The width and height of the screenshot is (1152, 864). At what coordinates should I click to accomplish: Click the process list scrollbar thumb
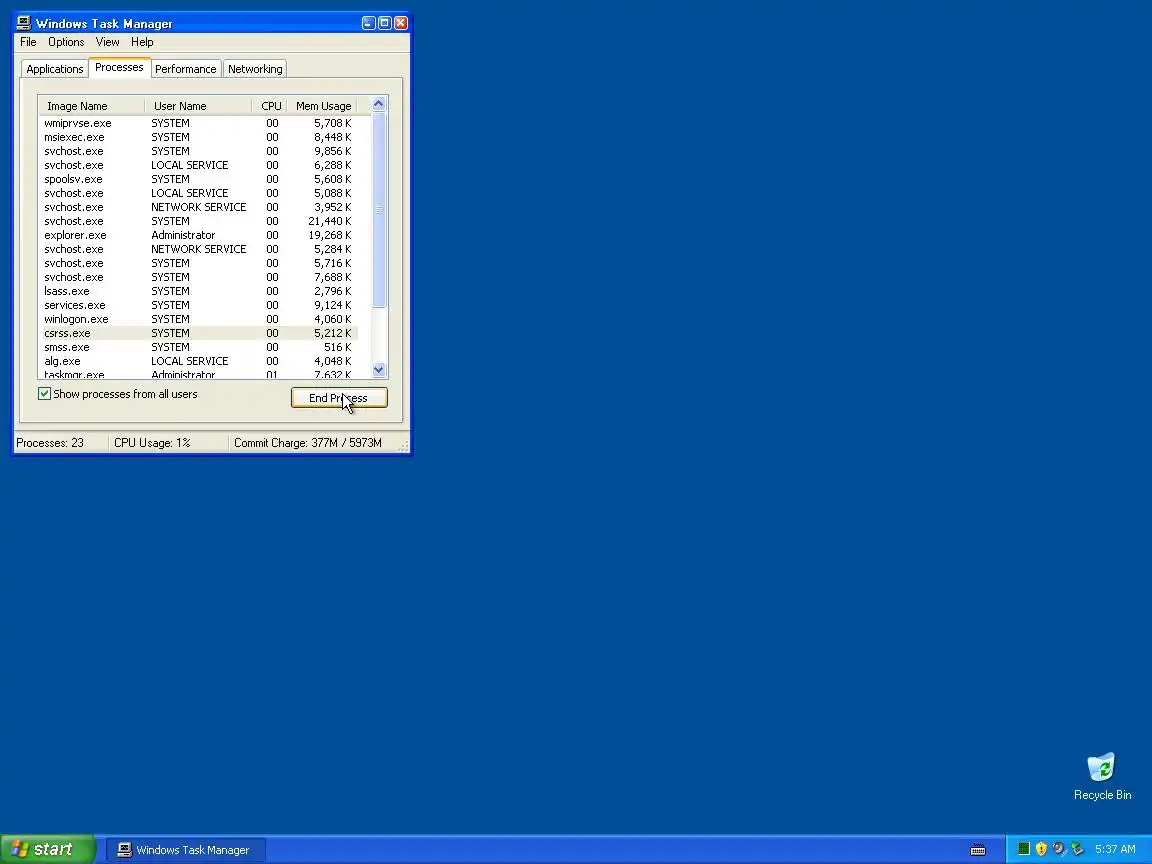pos(379,209)
